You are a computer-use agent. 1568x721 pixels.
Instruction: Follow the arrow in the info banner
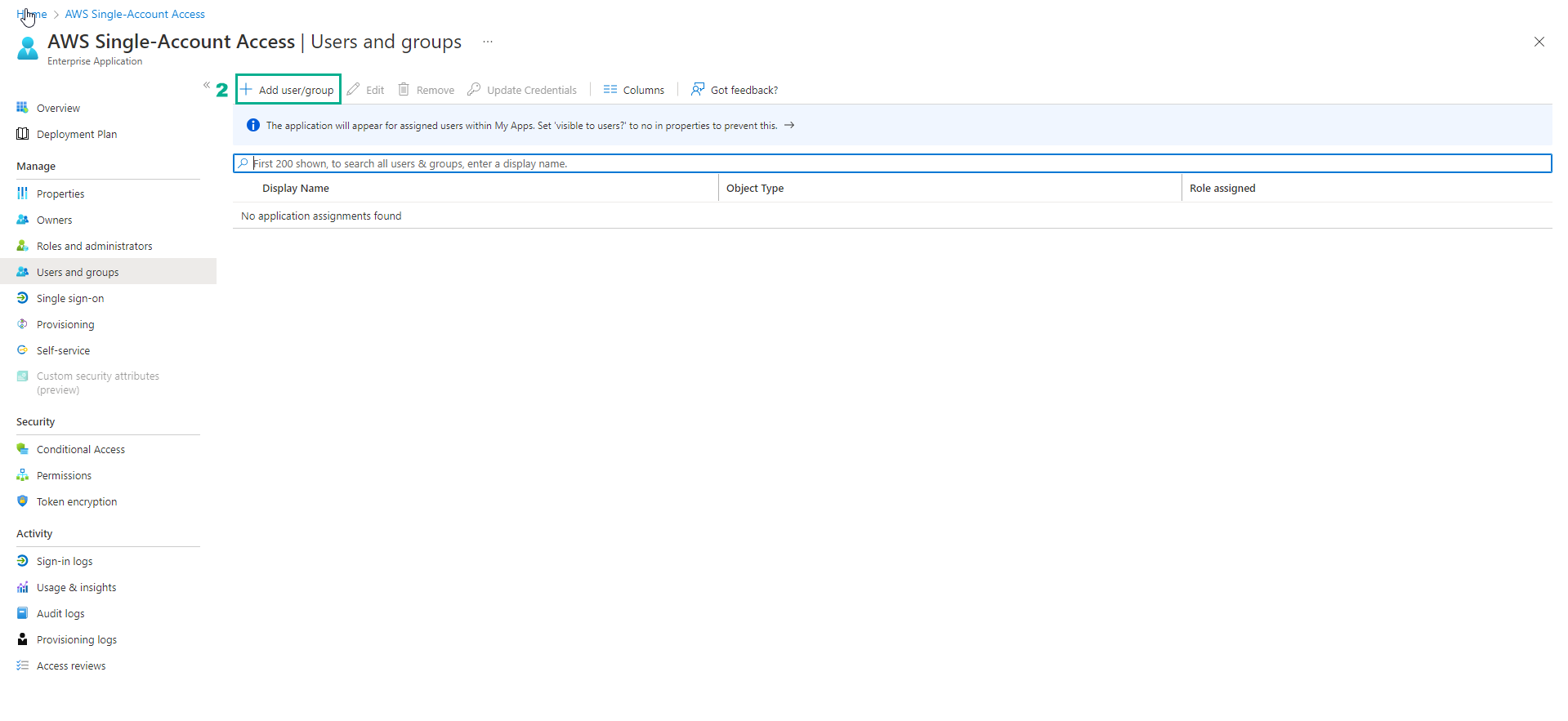(x=789, y=125)
